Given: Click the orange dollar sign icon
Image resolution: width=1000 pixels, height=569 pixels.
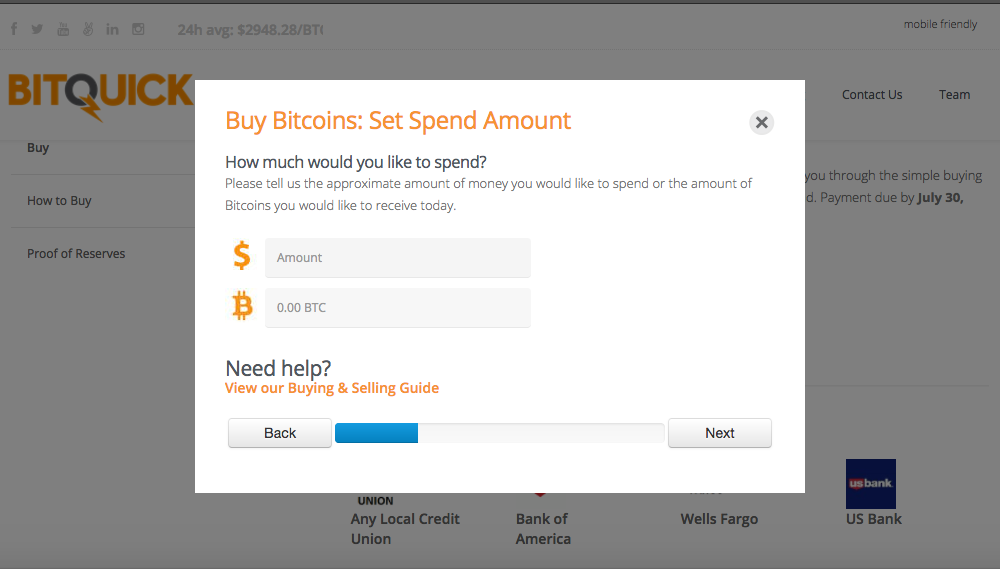Looking at the screenshot, I should 242,255.
